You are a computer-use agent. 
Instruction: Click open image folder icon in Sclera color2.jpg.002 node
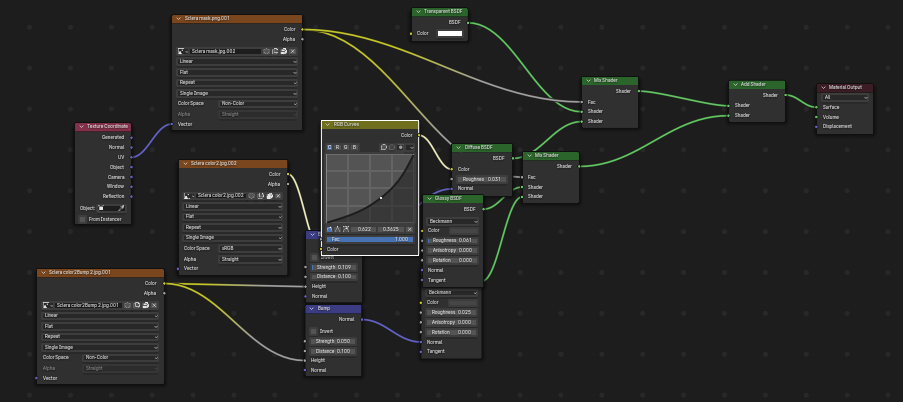pos(269,196)
